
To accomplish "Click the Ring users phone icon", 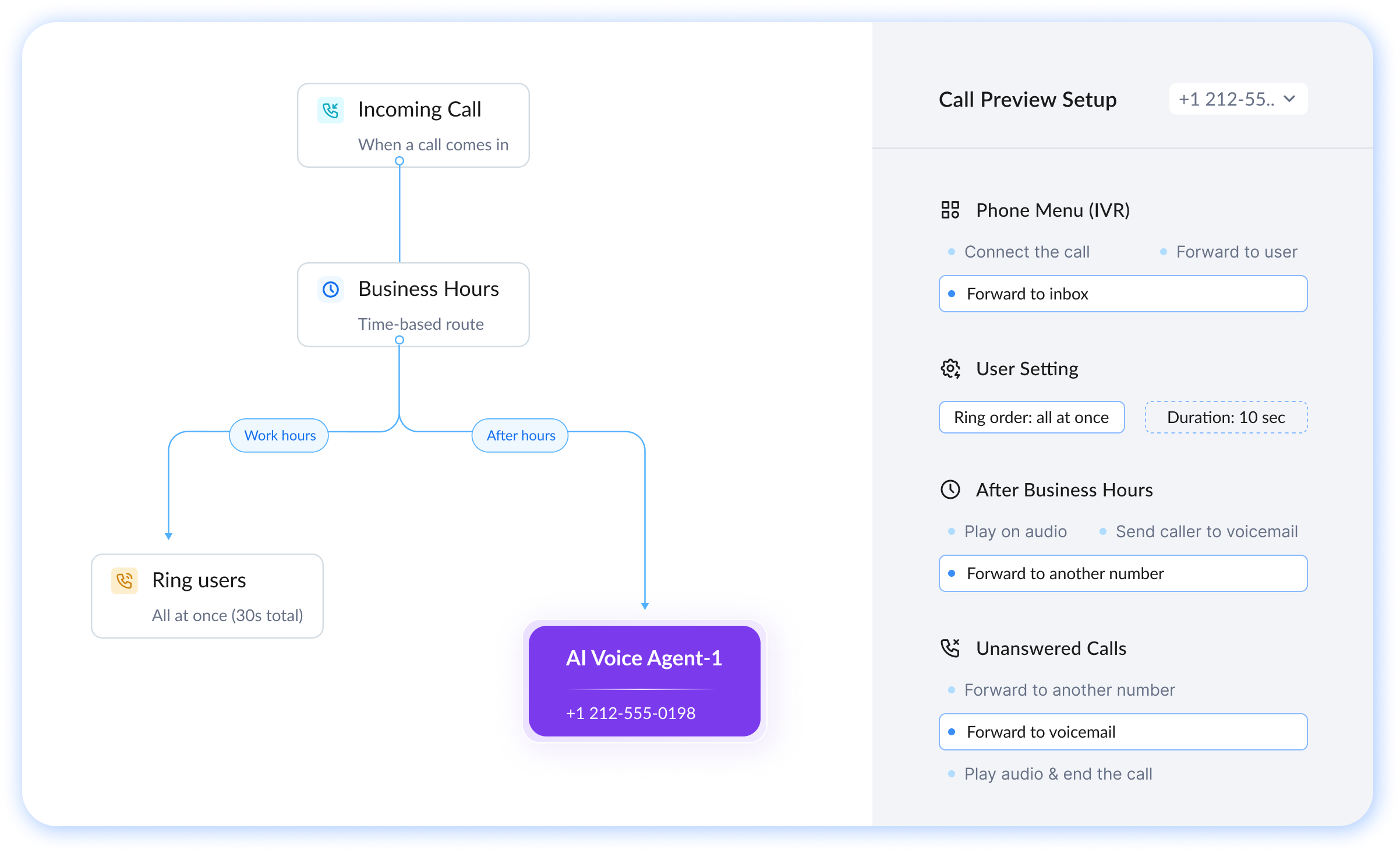I will pyautogui.click(x=124, y=580).
